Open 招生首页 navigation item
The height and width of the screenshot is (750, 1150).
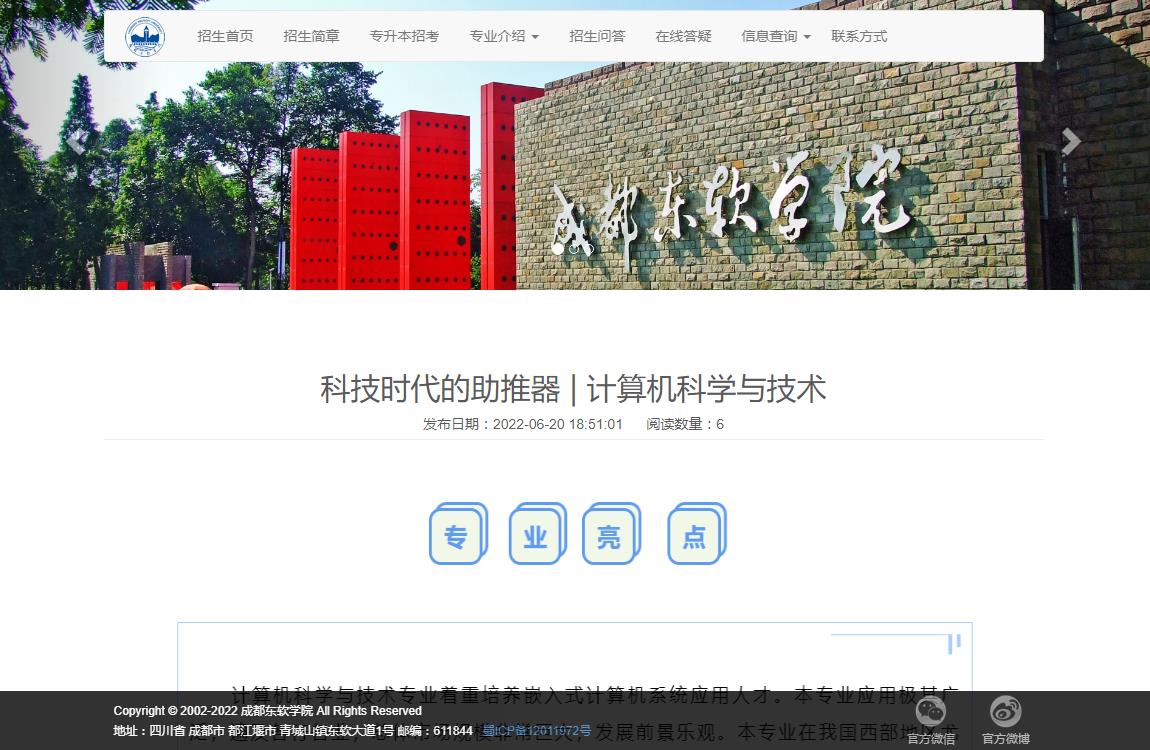(x=225, y=36)
